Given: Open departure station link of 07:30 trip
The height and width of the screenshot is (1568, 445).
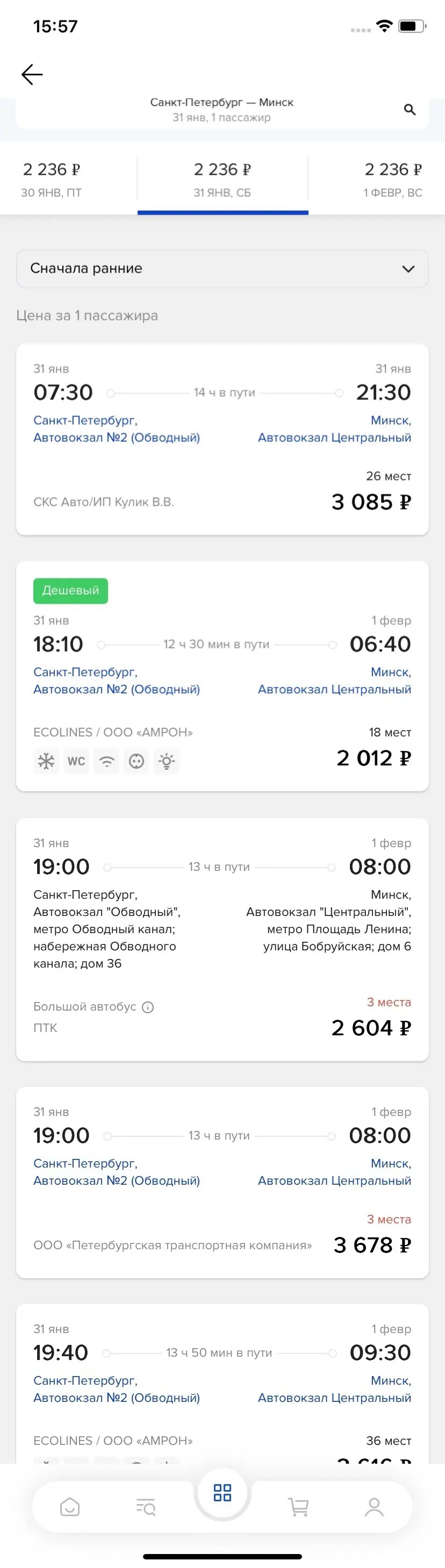Looking at the screenshot, I should pyautogui.click(x=116, y=429).
